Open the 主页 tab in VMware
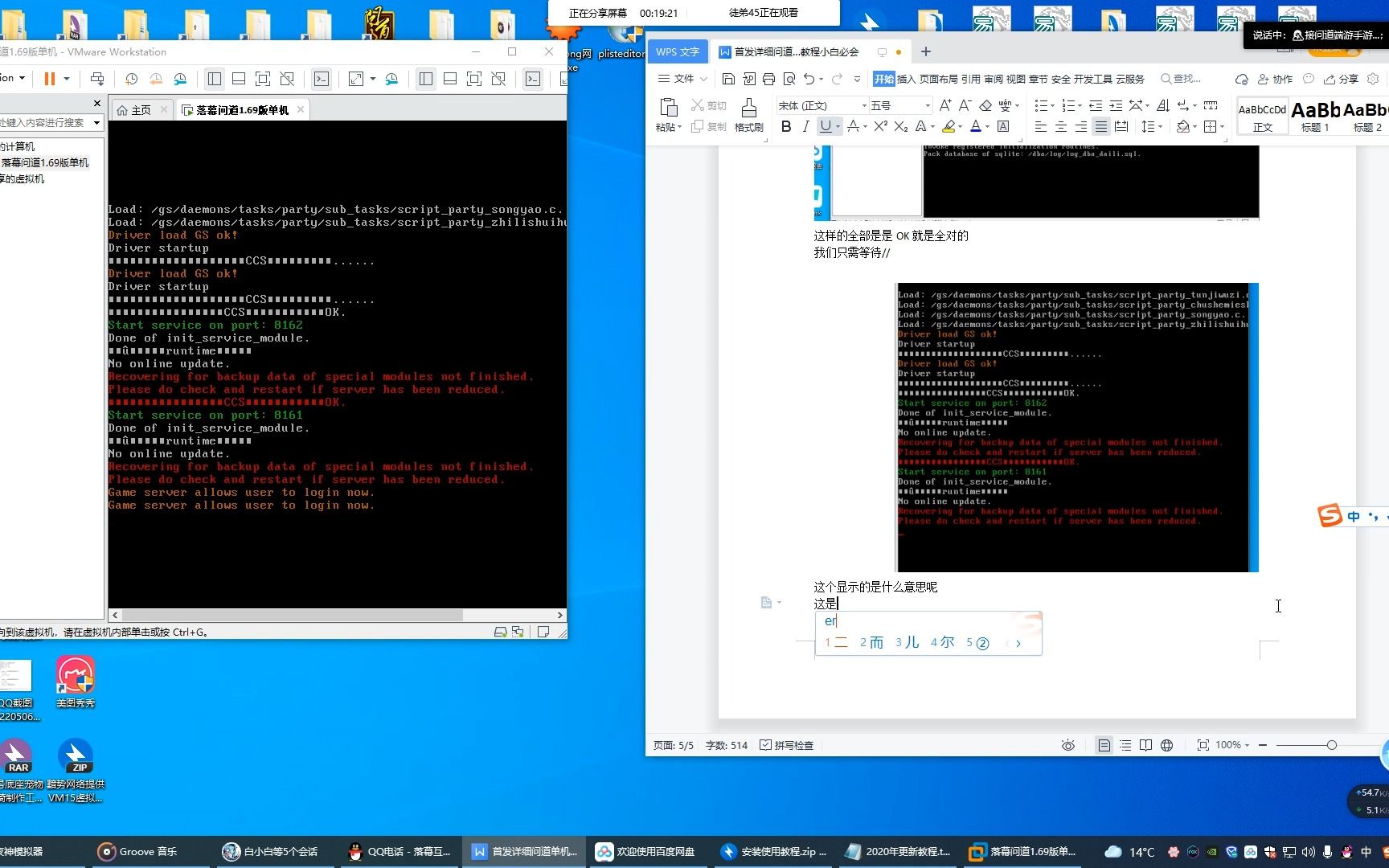 pos(141,110)
